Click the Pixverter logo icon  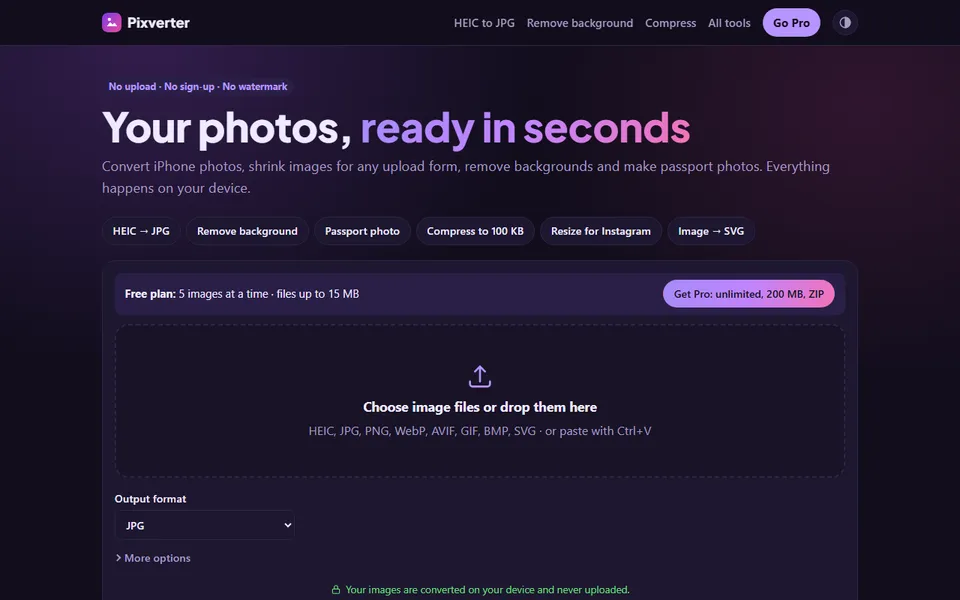(x=111, y=23)
